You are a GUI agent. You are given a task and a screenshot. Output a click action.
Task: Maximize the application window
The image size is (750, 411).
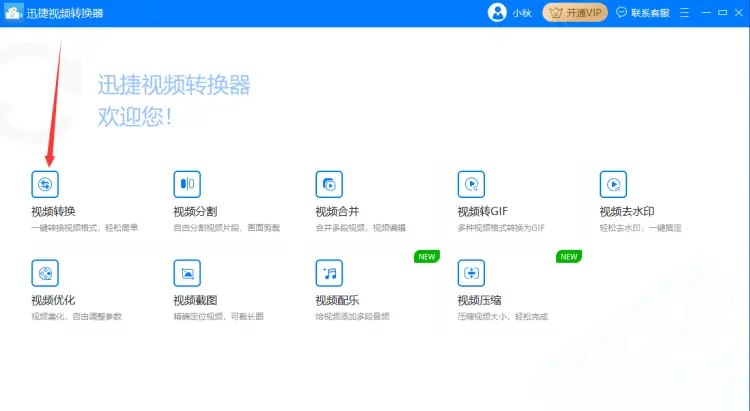[723, 13]
